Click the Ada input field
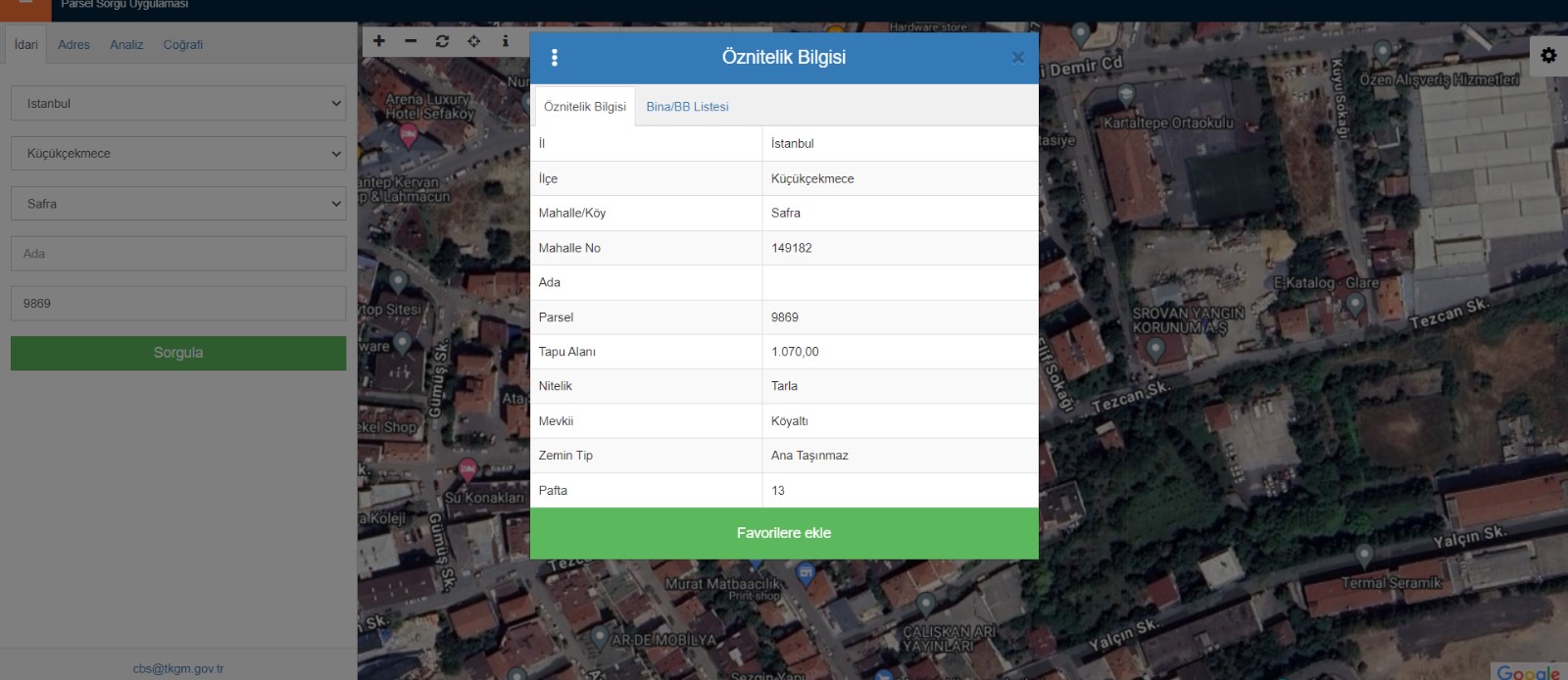Image resolution: width=1568 pixels, height=680 pixels. pyautogui.click(x=178, y=254)
